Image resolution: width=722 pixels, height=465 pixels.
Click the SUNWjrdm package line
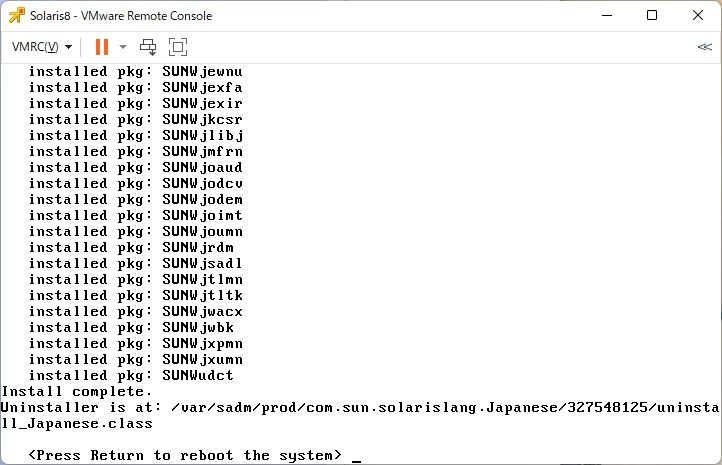coord(131,247)
